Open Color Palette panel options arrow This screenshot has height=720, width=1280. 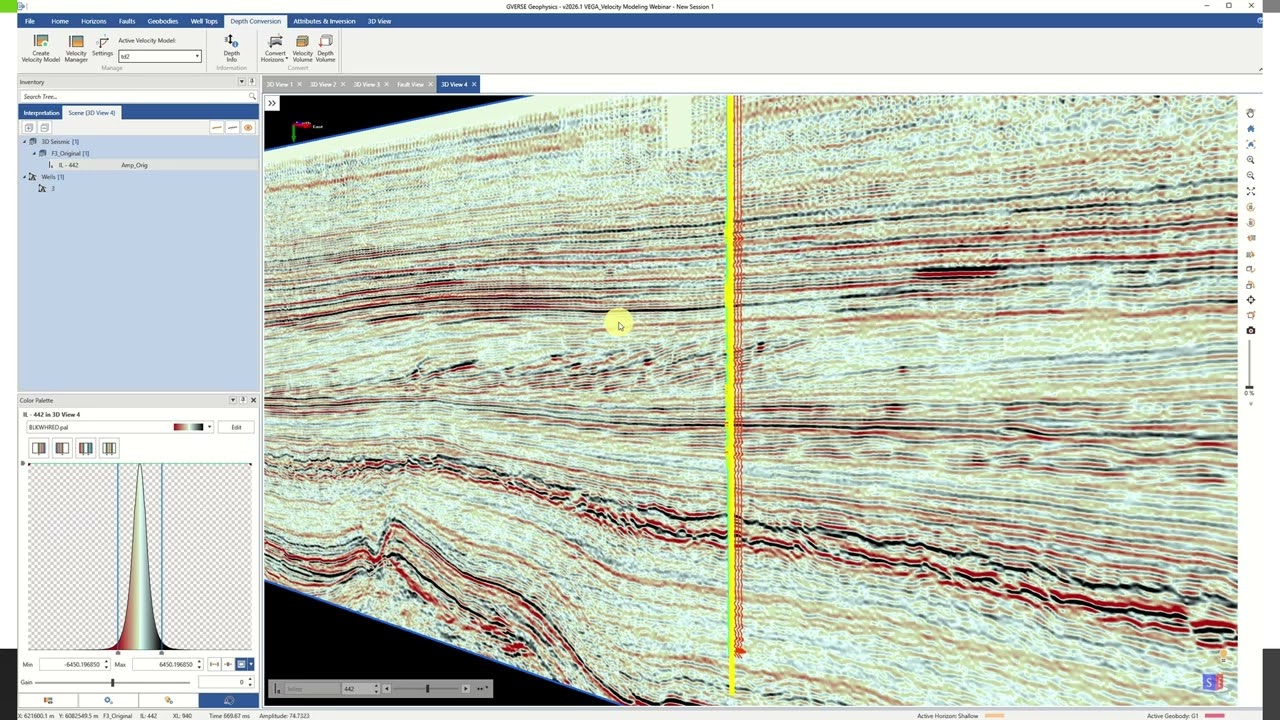[x=233, y=400]
